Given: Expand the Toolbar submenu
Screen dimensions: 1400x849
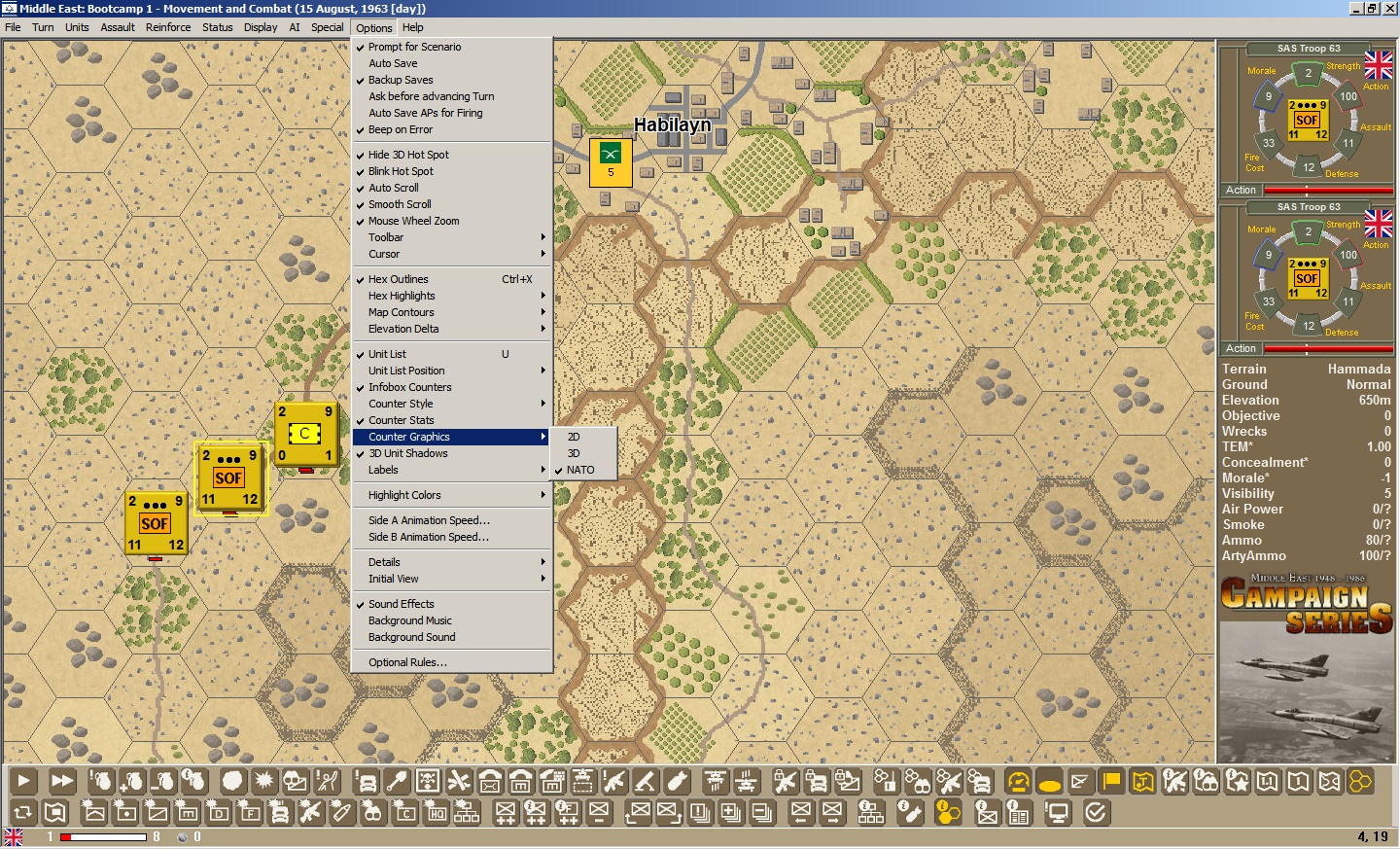Looking at the screenshot, I should [x=452, y=237].
